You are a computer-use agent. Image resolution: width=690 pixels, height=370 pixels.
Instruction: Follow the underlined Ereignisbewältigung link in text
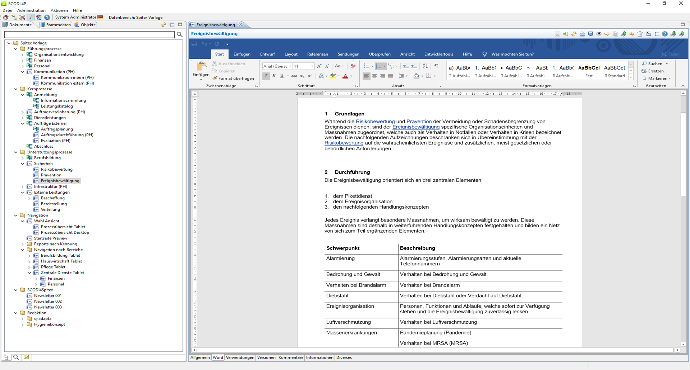tap(416, 127)
